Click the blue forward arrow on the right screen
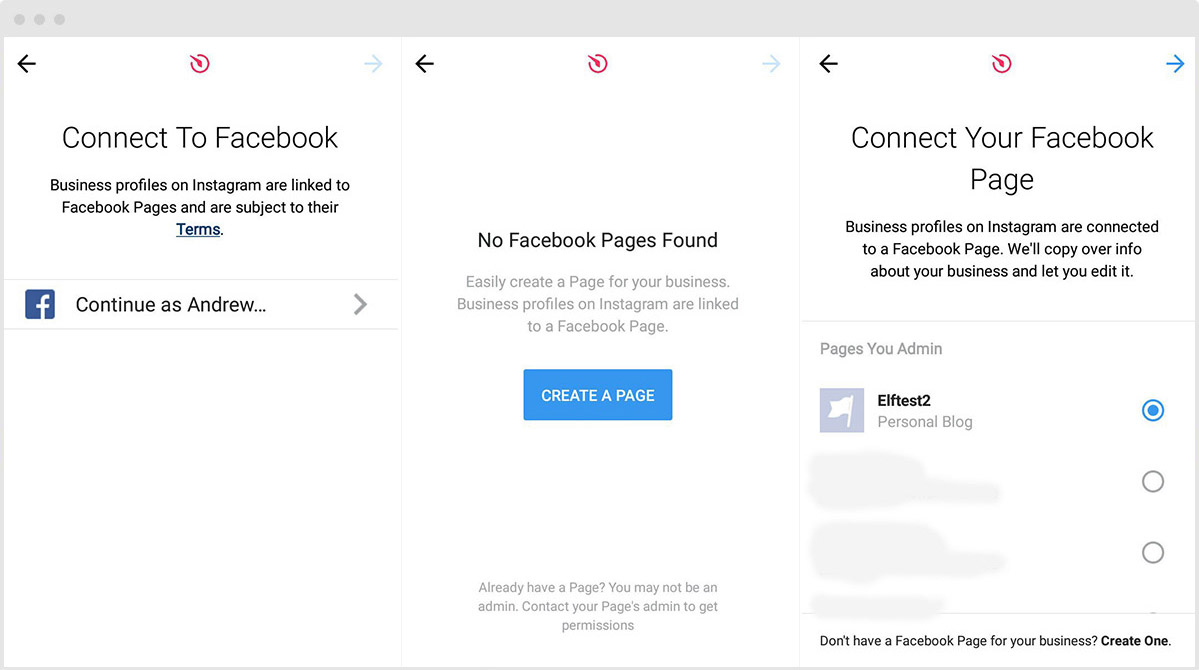 (x=1175, y=63)
